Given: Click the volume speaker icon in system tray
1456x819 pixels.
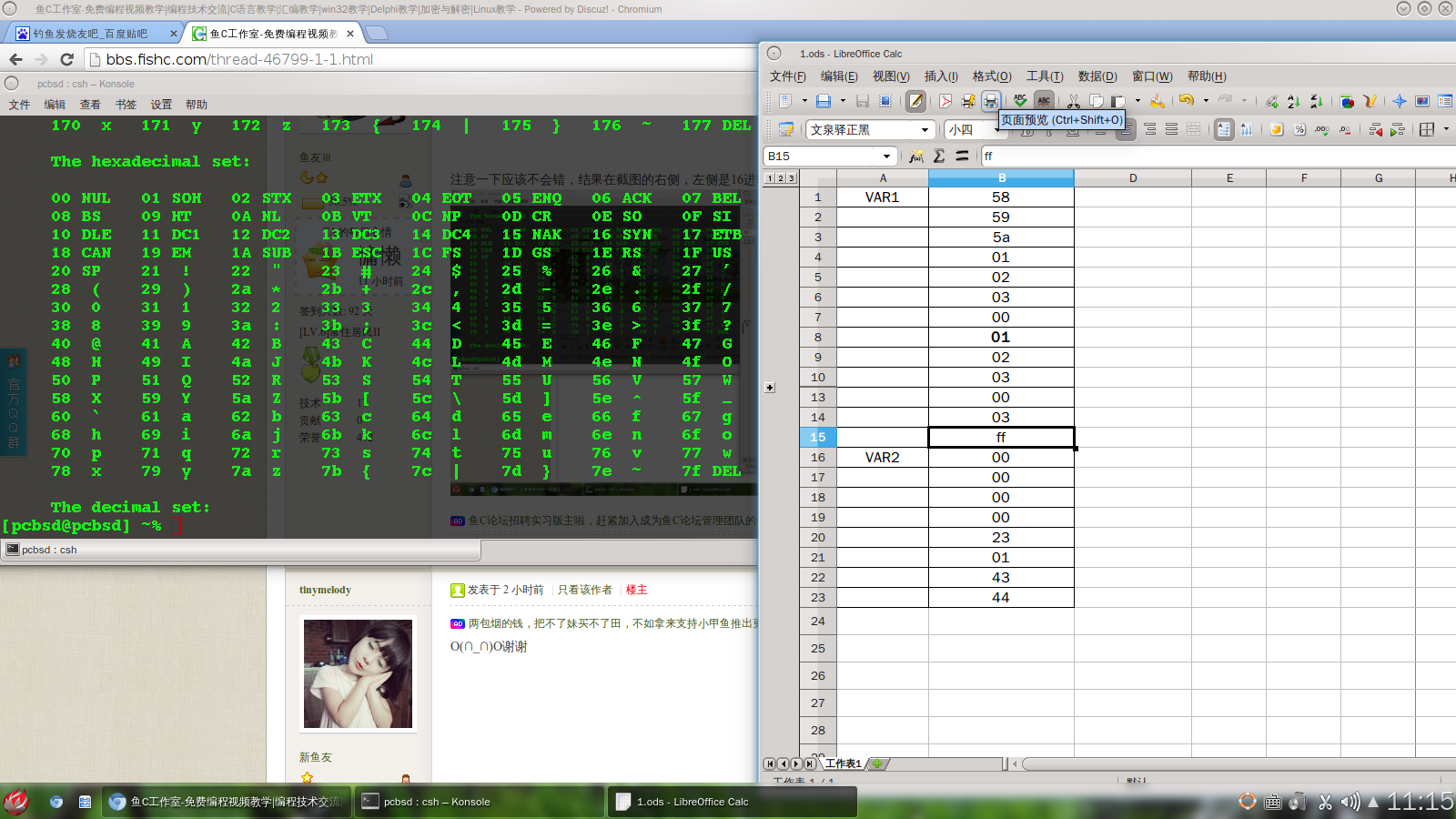Looking at the screenshot, I should [x=1350, y=802].
